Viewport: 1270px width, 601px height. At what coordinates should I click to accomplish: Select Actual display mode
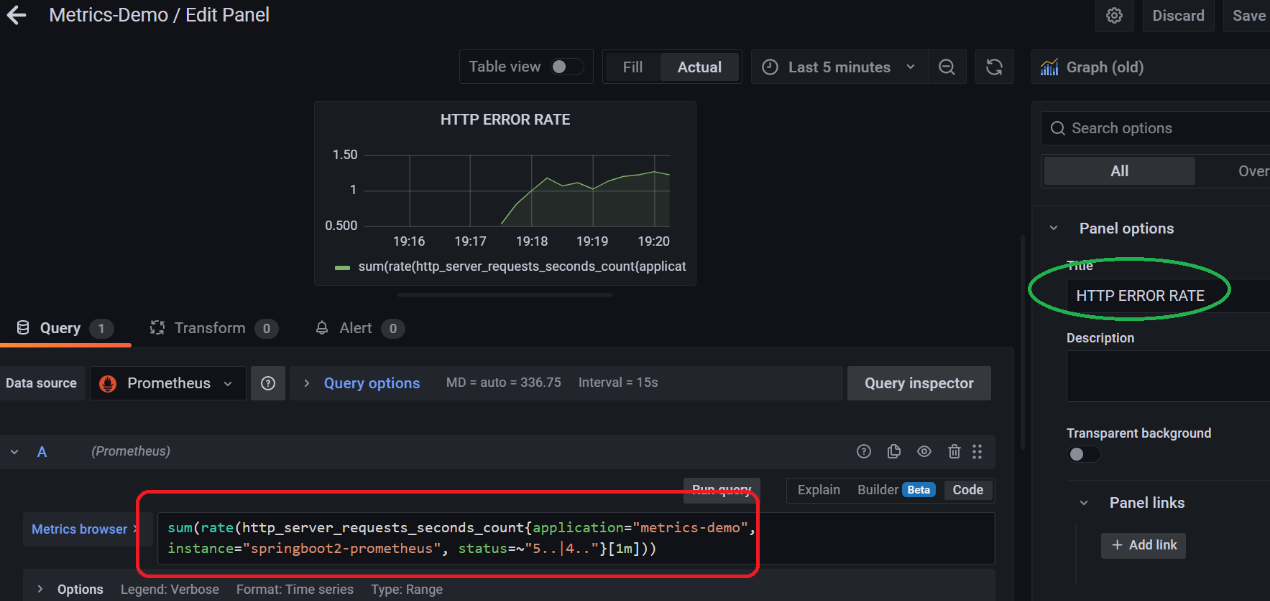click(x=700, y=67)
